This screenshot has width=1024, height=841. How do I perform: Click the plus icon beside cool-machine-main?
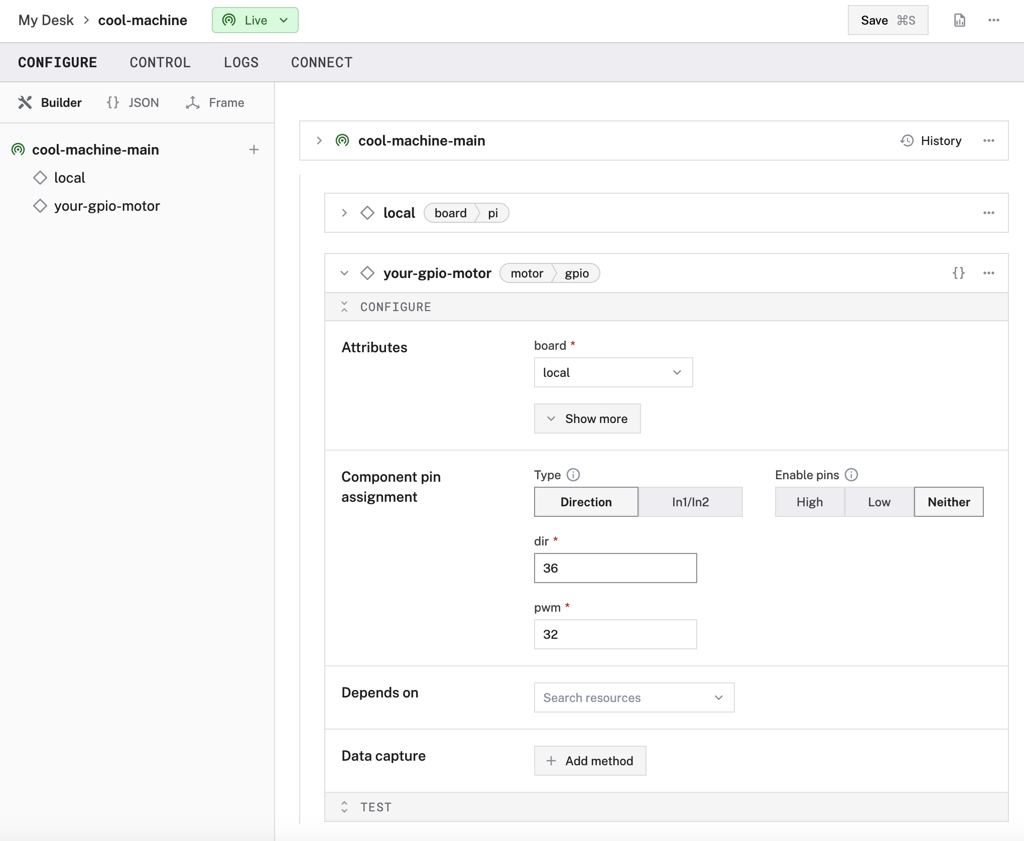254,150
